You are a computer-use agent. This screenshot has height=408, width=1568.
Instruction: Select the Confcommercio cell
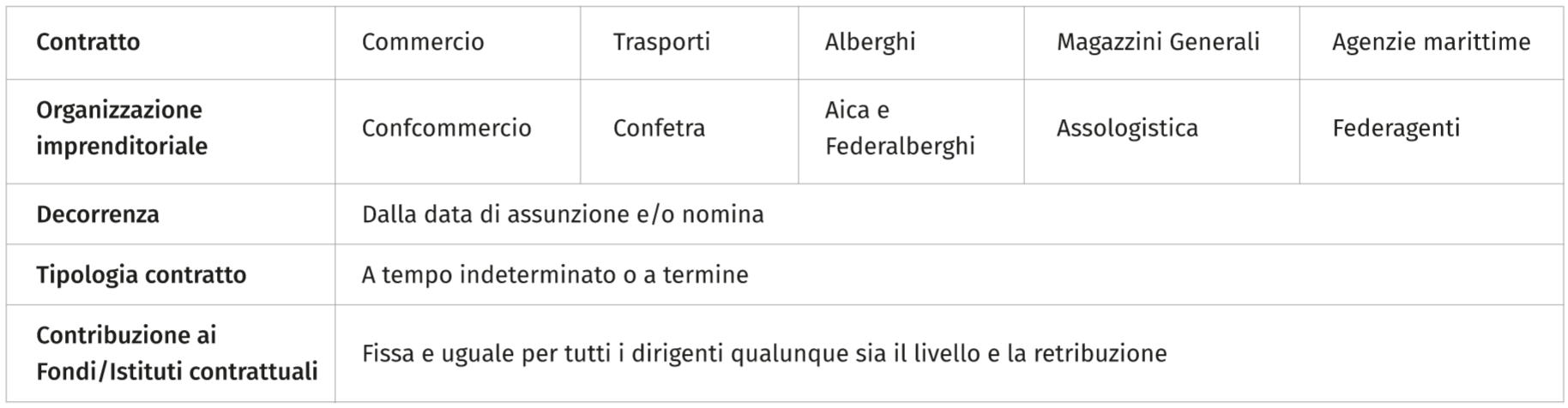click(x=446, y=129)
